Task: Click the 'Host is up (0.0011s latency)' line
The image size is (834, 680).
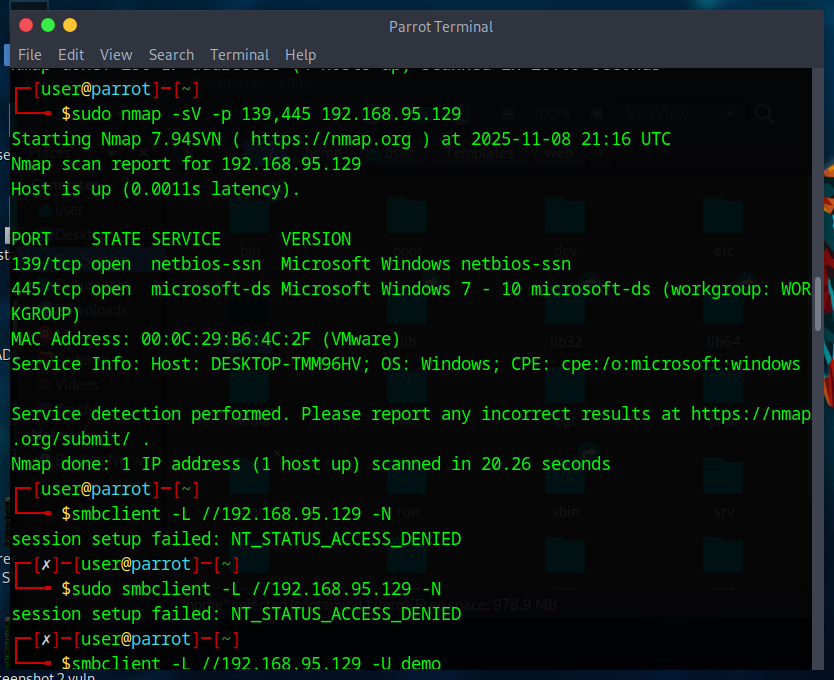Action: pyautogui.click(x=155, y=189)
